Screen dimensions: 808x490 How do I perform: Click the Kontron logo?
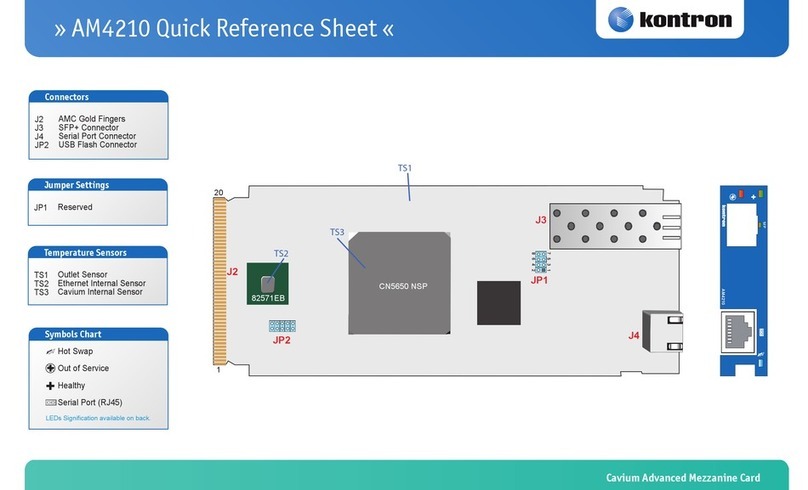pyautogui.click(x=669, y=20)
